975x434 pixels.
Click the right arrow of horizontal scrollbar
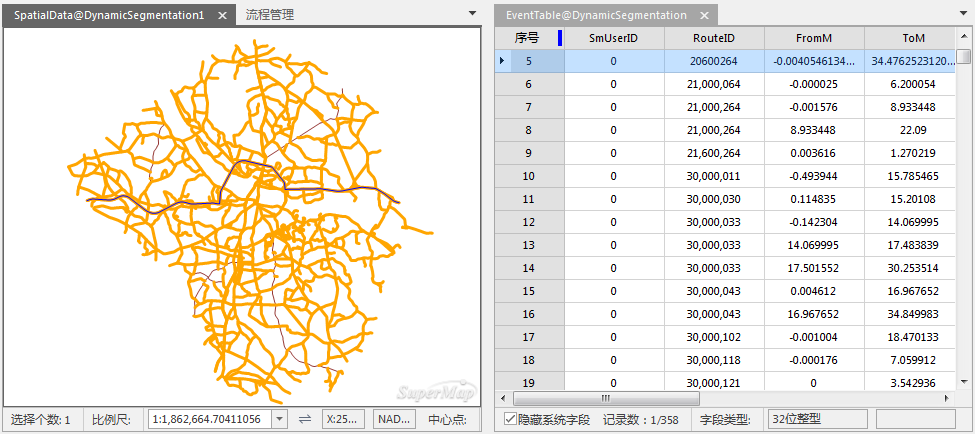click(x=946, y=399)
